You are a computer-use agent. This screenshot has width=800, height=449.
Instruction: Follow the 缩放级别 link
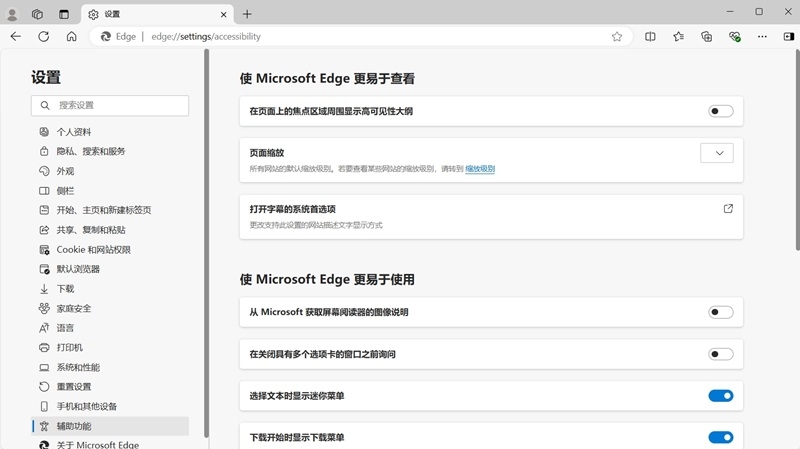click(x=480, y=169)
